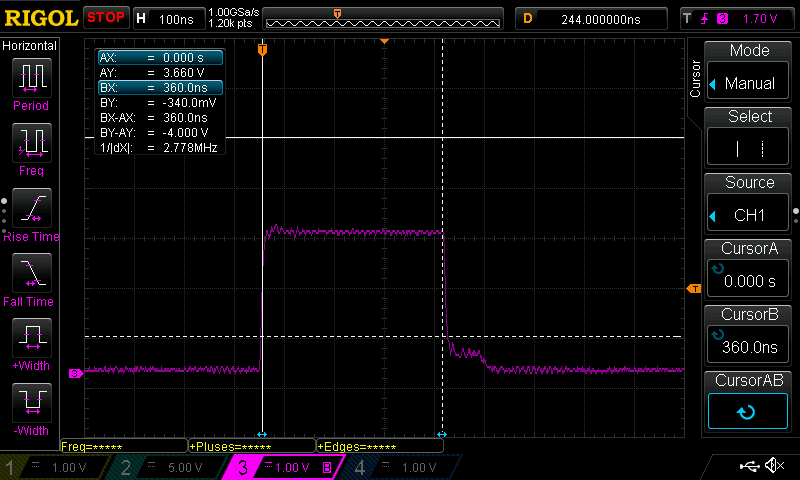Select the active channel 3 tab
The width and height of the screenshot is (800, 480).
coord(282,467)
